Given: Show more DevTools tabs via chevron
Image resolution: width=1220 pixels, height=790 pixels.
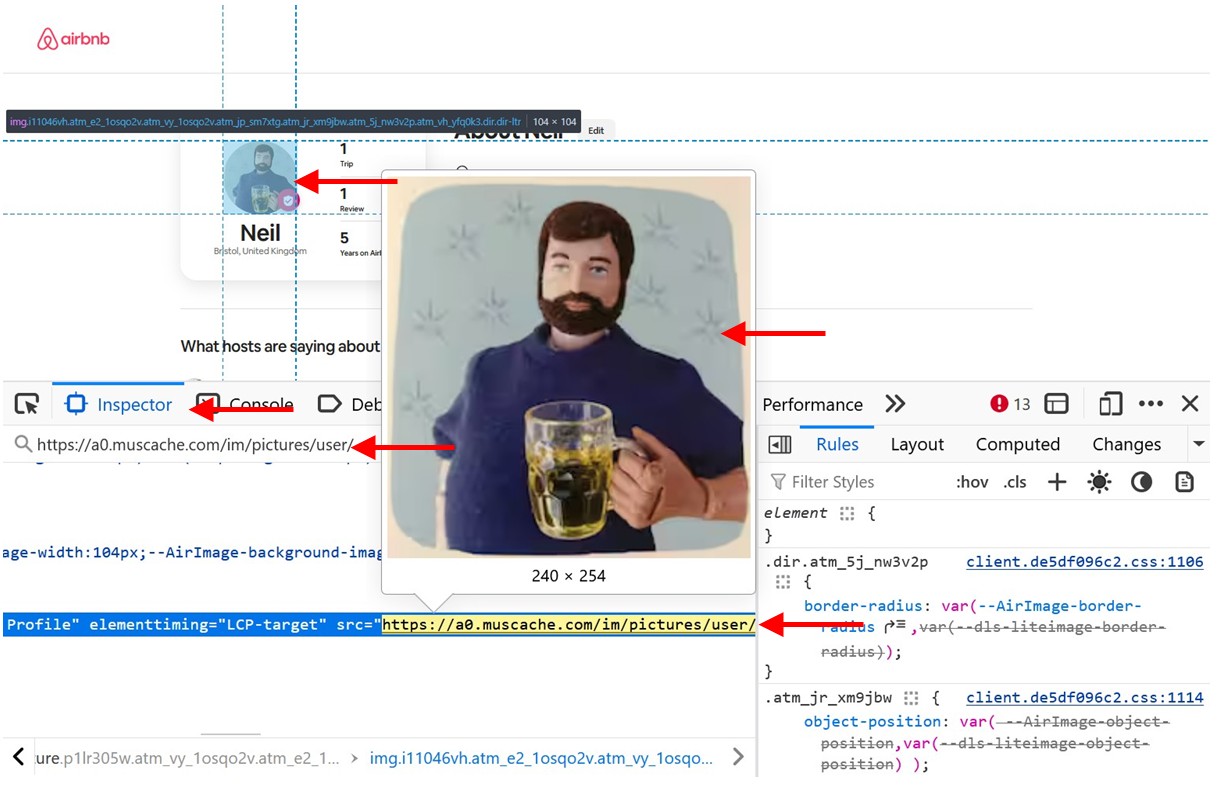Looking at the screenshot, I should tap(895, 404).
